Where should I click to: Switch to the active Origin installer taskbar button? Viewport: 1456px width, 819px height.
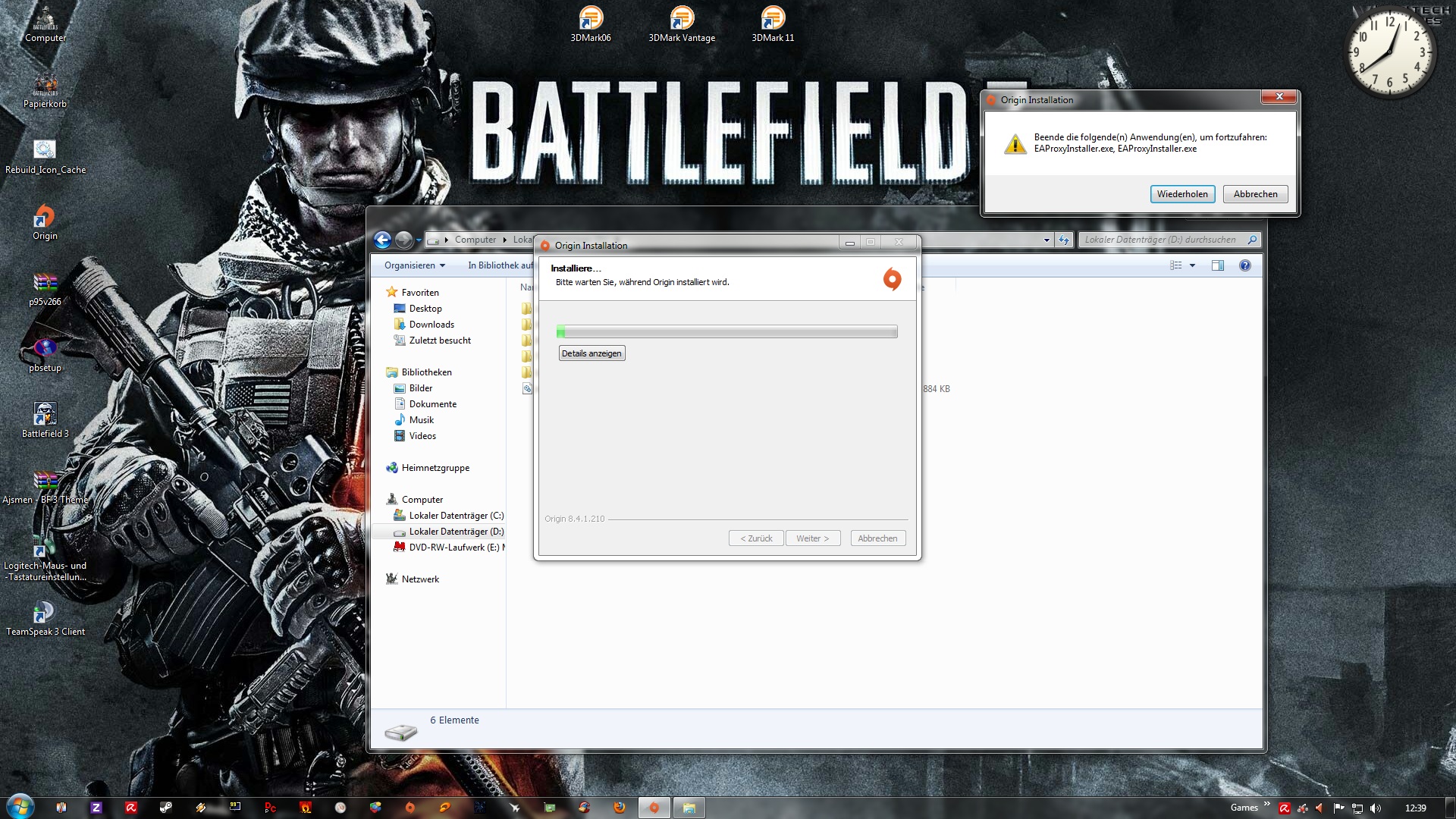click(654, 808)
